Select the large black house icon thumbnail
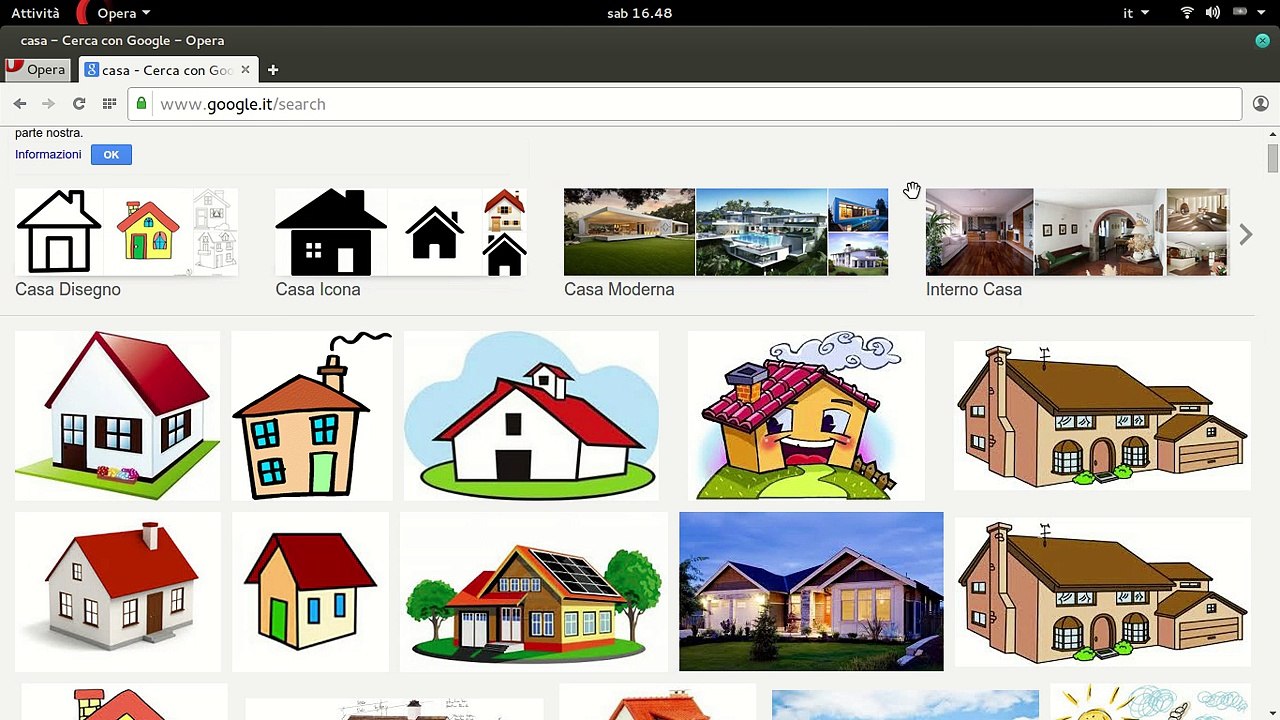The width and height of the screenshot is (1280, 720). pyautogui.click(x=331, y=232)
